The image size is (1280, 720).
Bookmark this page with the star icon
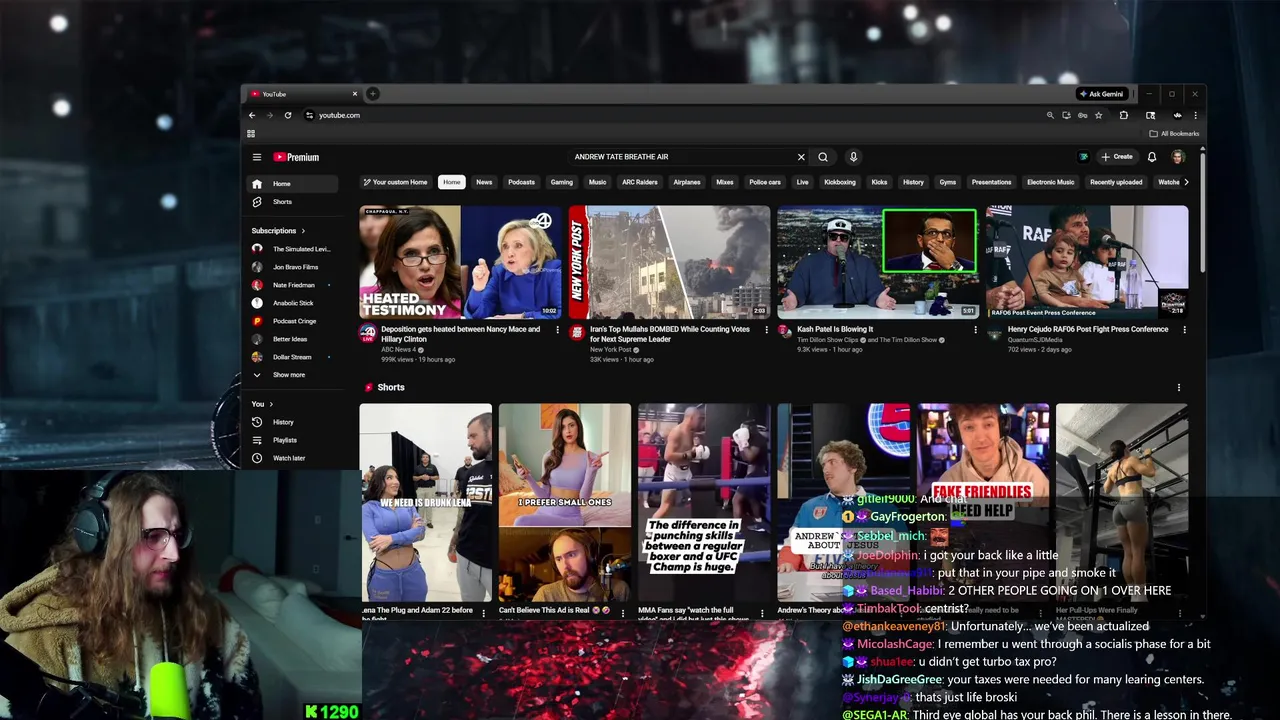[1098, 115]
